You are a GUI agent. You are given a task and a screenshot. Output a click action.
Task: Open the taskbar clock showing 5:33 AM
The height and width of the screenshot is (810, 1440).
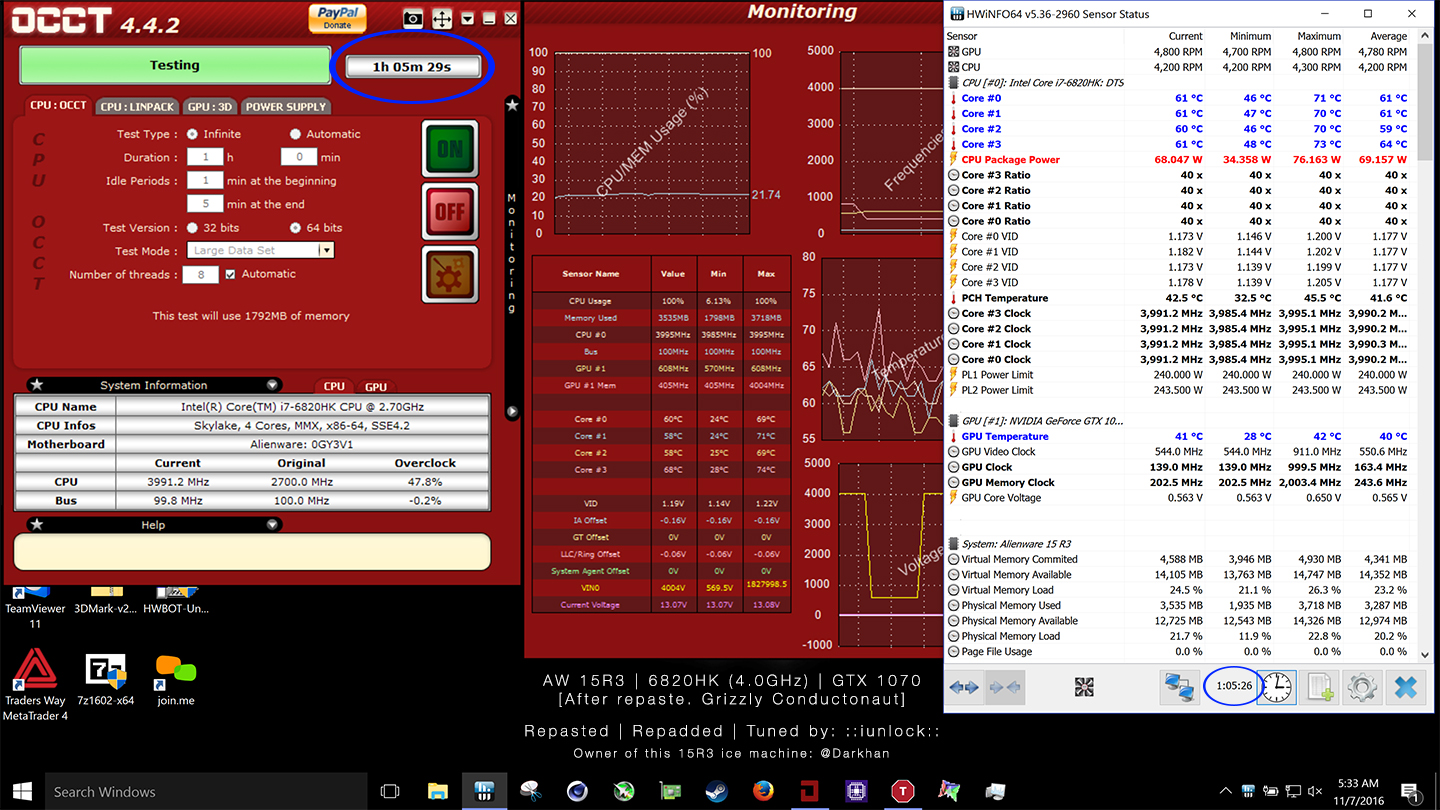(x=1358, y=791)
